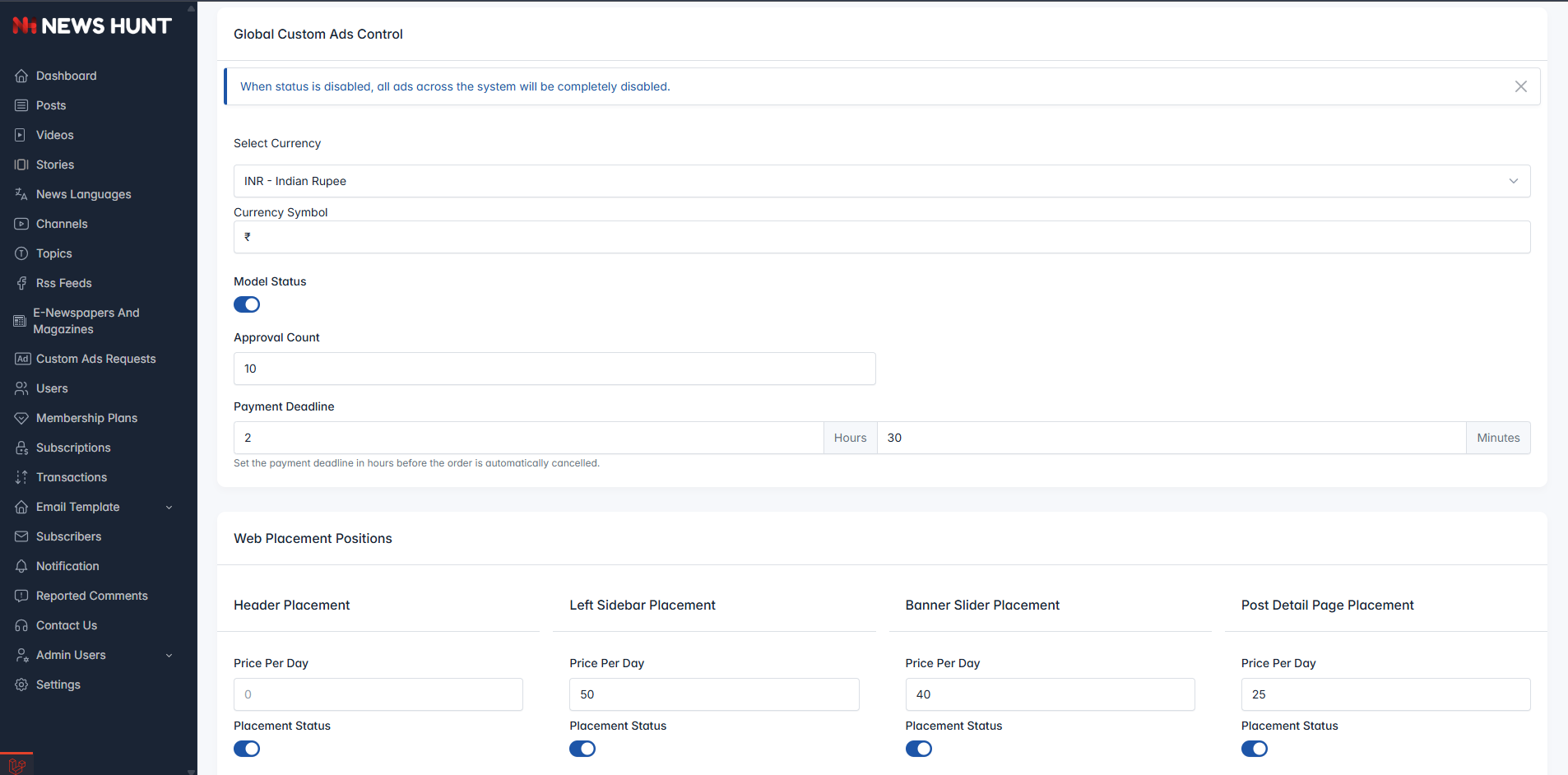Click the Videos play icon in sidebar

pos(21,135)
